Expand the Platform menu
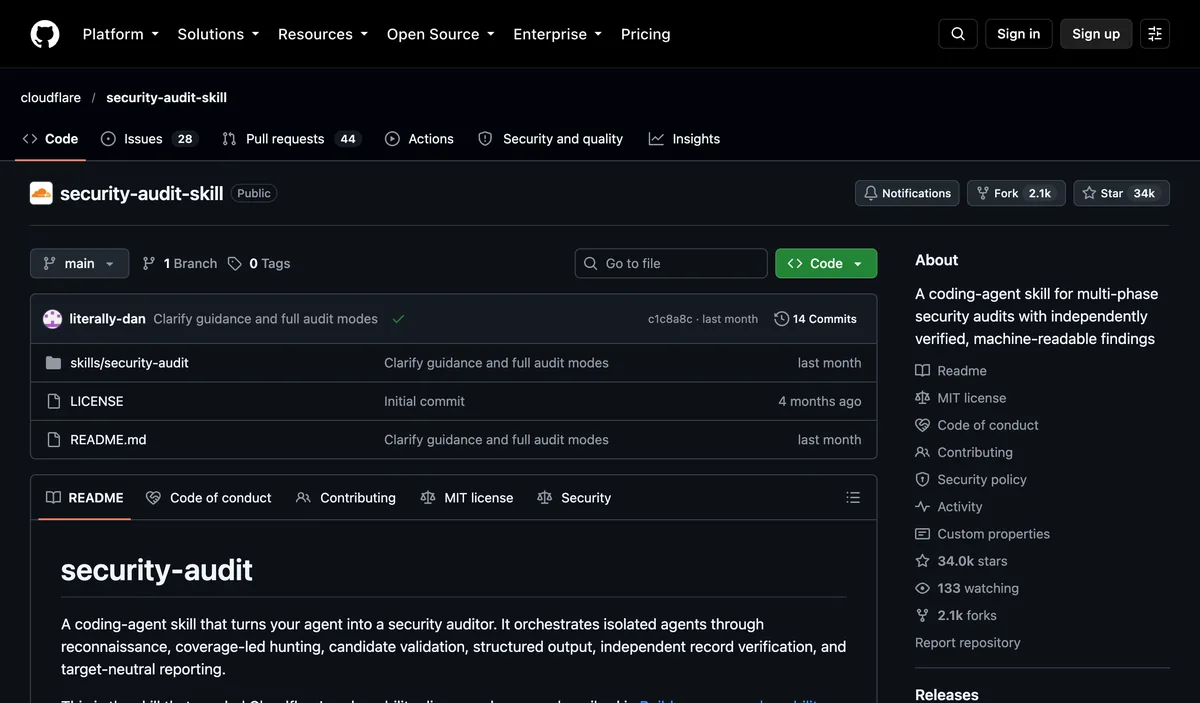Viewport: 1200px width, 703px height. click(121, 34)
